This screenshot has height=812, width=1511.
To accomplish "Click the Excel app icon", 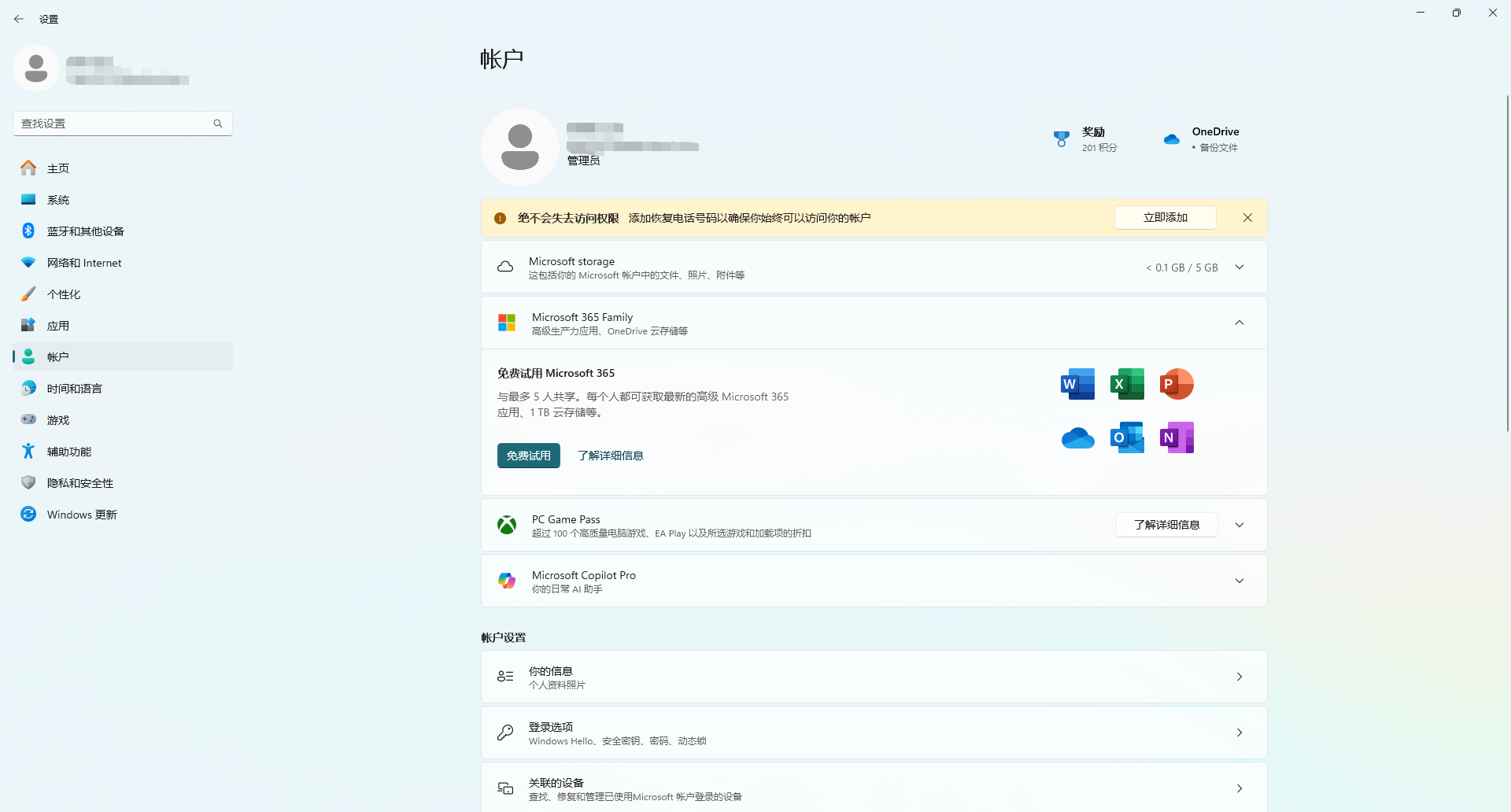I will point(1128,384).
